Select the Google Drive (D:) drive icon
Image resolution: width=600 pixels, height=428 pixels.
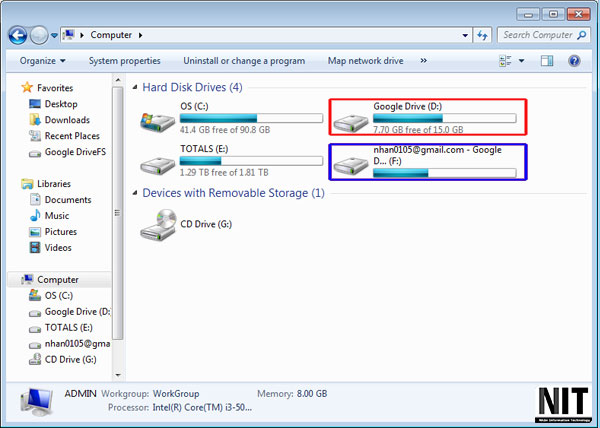coord(351,123)
